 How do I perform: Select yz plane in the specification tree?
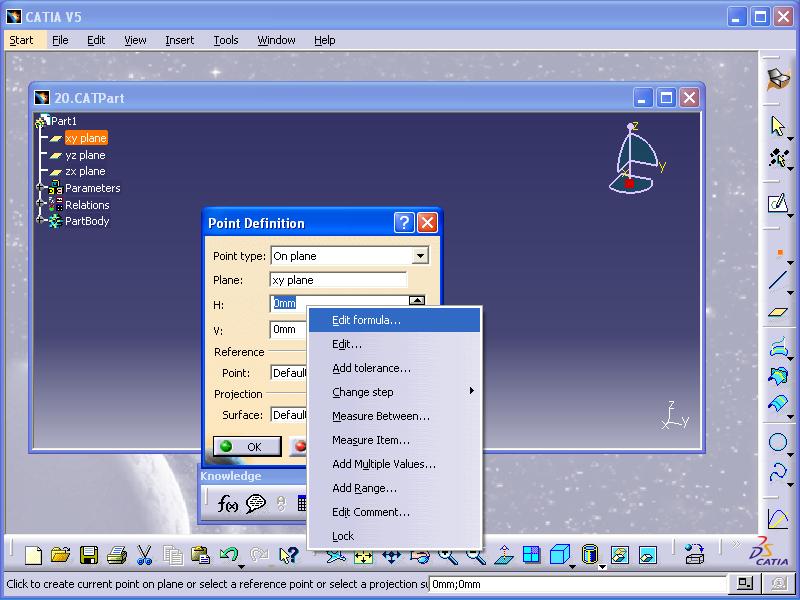pyautogui.click(x=85, y=155)
